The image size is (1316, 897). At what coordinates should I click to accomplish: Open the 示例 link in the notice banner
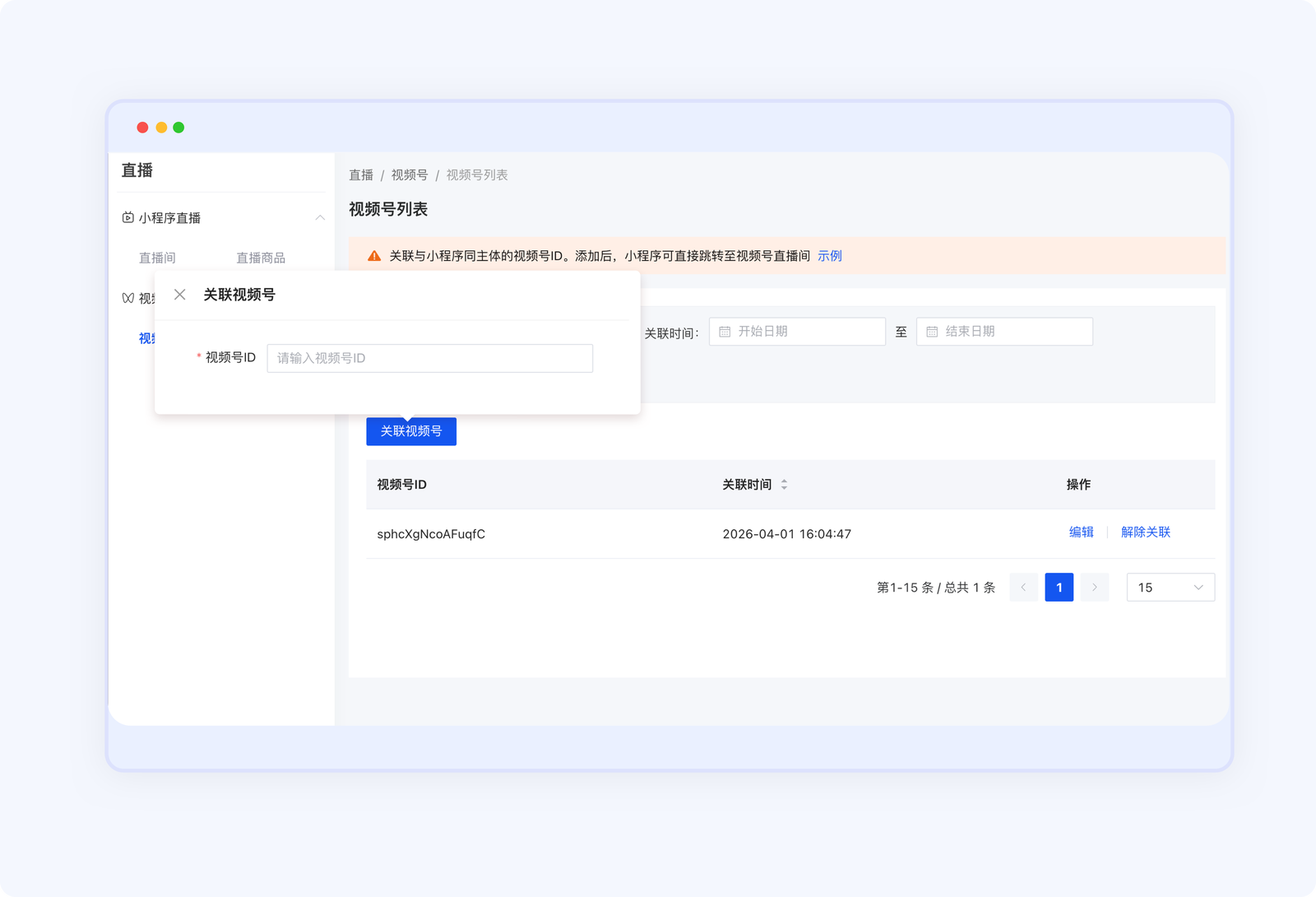pyautogui.click(x=830, y=256)
